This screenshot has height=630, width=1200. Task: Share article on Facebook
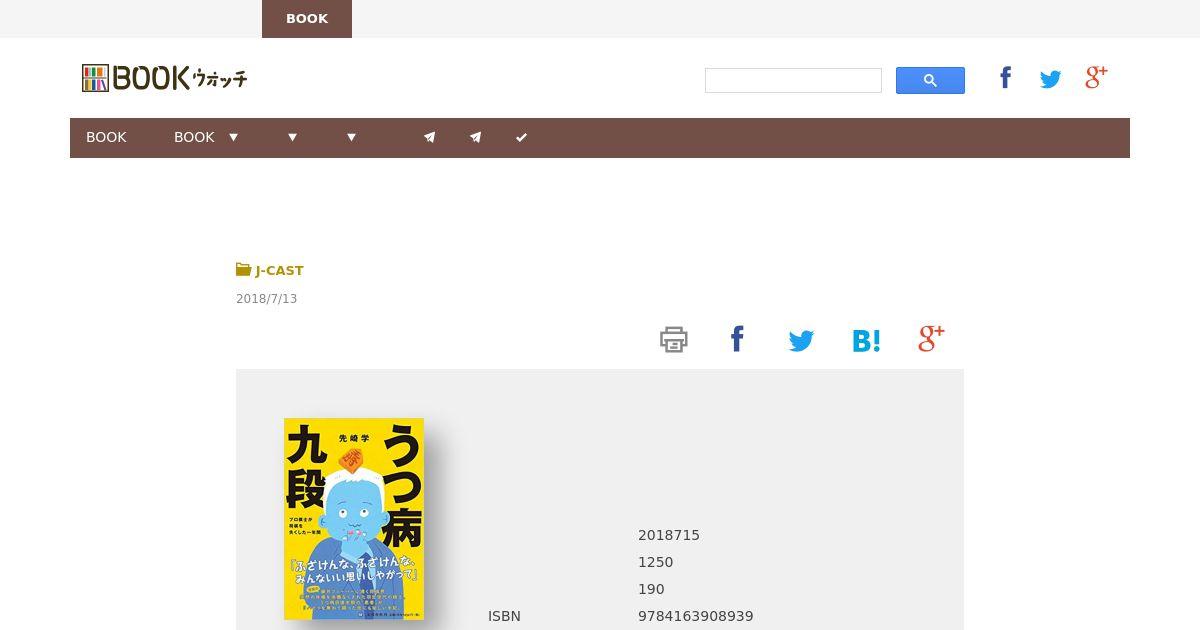click(x=737, y=339)
